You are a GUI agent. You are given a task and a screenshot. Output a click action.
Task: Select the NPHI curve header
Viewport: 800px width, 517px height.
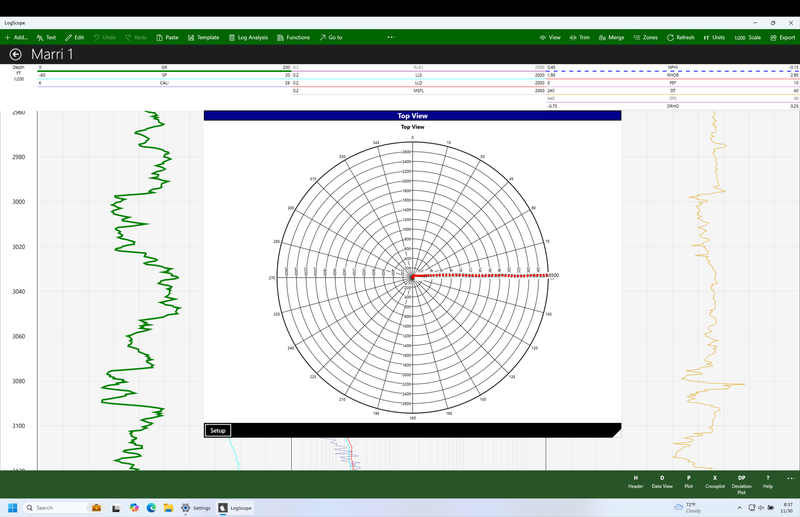[672, 67]
